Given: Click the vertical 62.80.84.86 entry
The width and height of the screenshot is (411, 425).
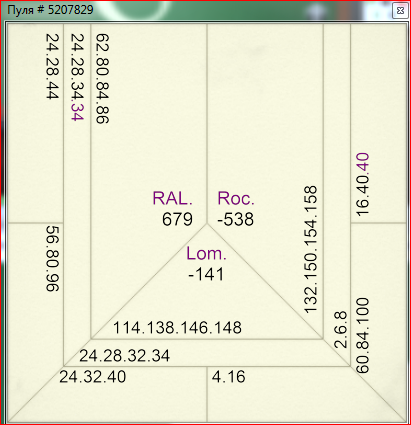Looking at the screenshot, I should 103,79.
